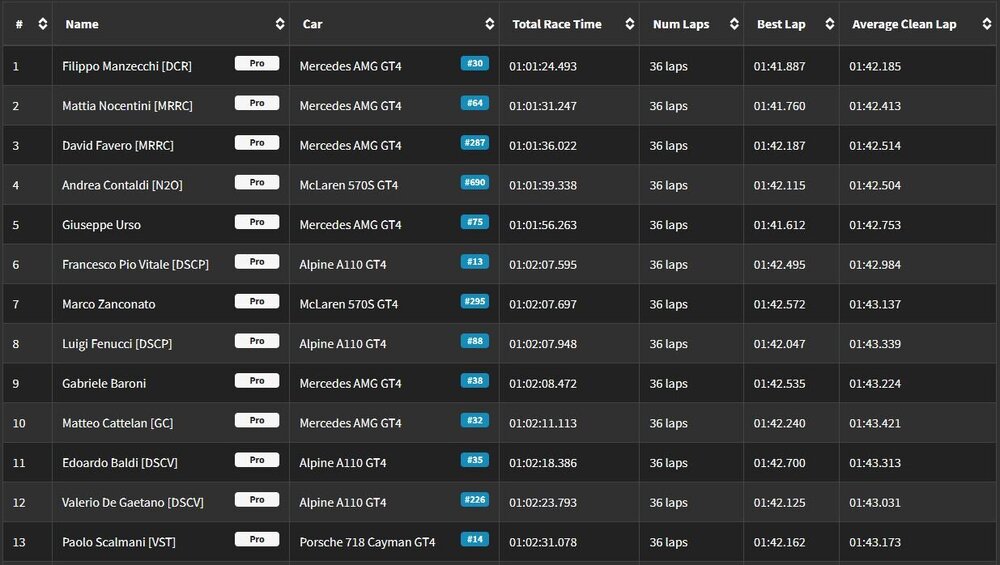Click average clean lap 01:43.339

pyautogui.click(x=875, y=344)
